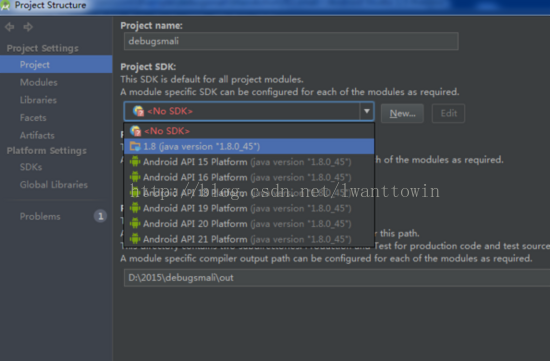Select Android API 21 Platform option
This screenshot has width=550, height=361.
point(249,239)
